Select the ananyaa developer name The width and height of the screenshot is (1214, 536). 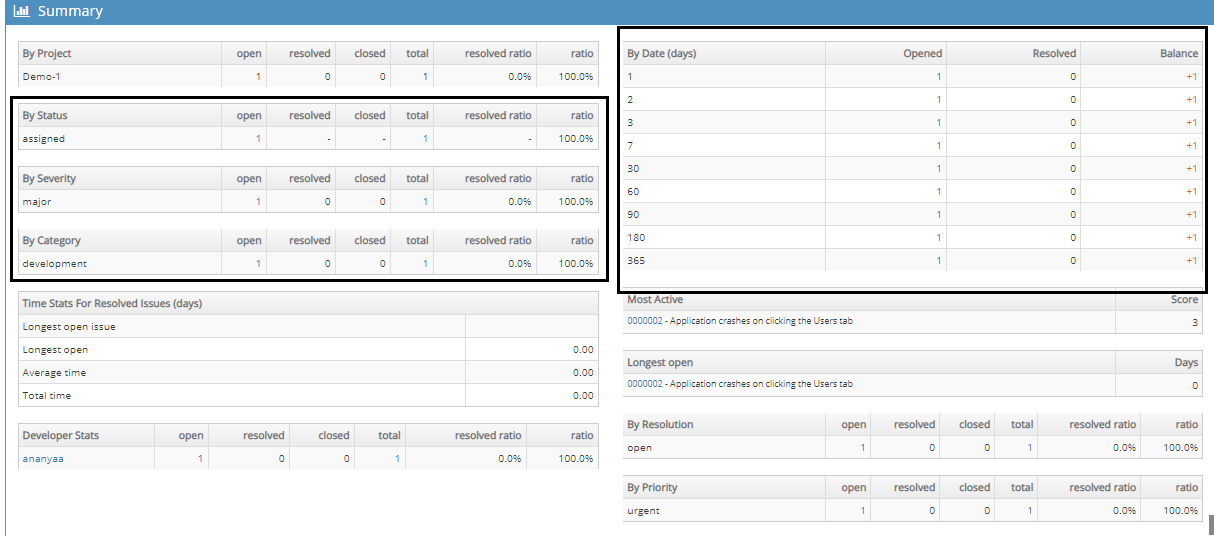click(x=43, y=459)
